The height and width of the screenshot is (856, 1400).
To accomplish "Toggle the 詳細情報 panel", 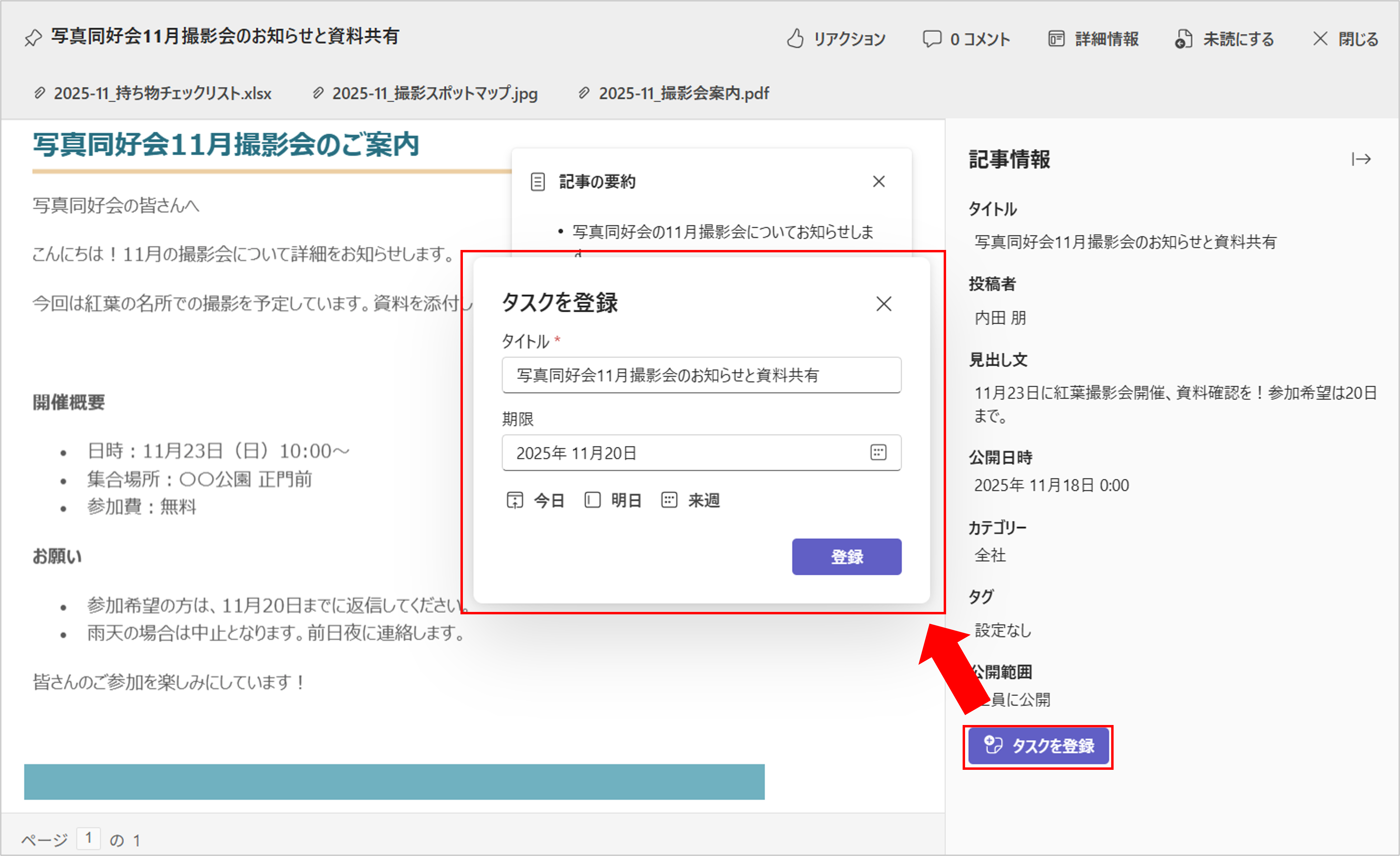I will 1093,39.
